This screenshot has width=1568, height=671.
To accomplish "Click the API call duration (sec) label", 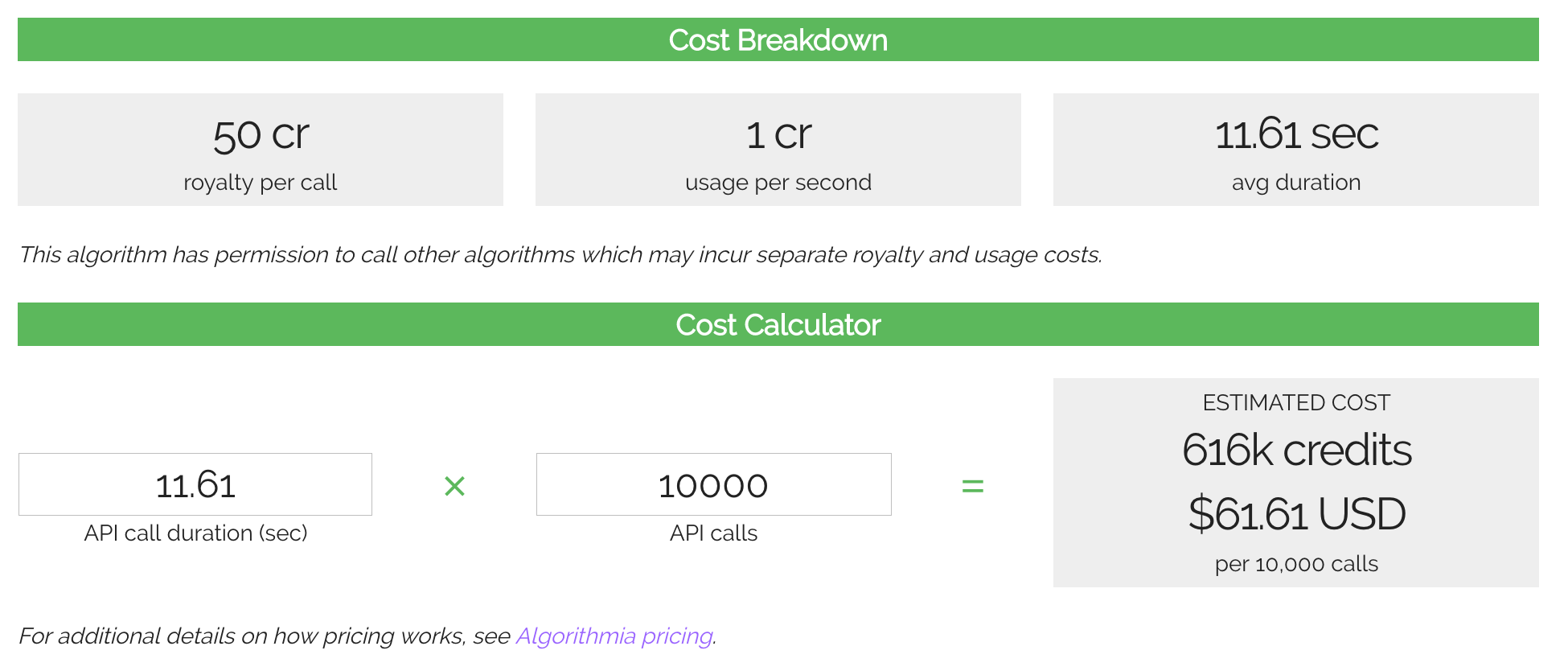I will pyautogui.click(x=195, y=533).
